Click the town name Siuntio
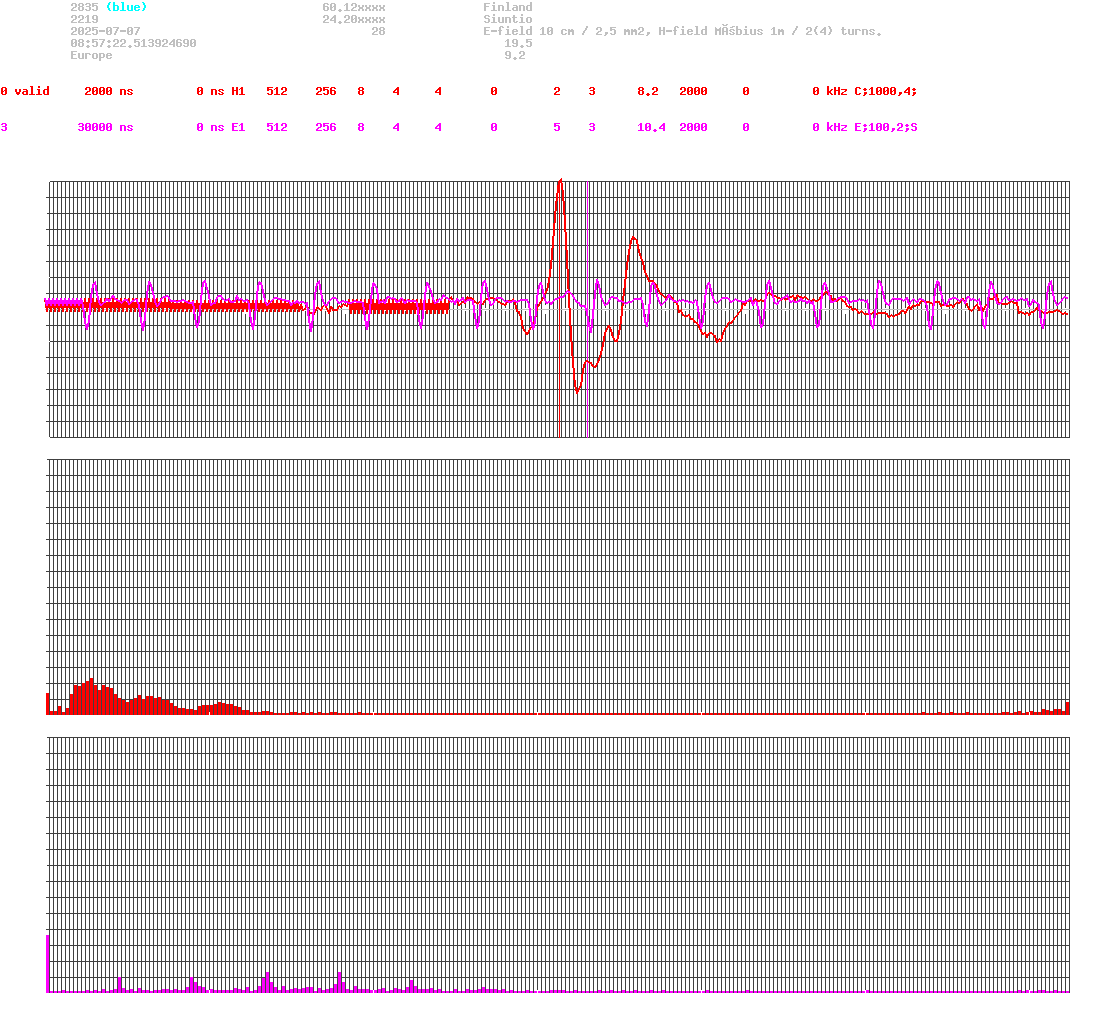 508,20
